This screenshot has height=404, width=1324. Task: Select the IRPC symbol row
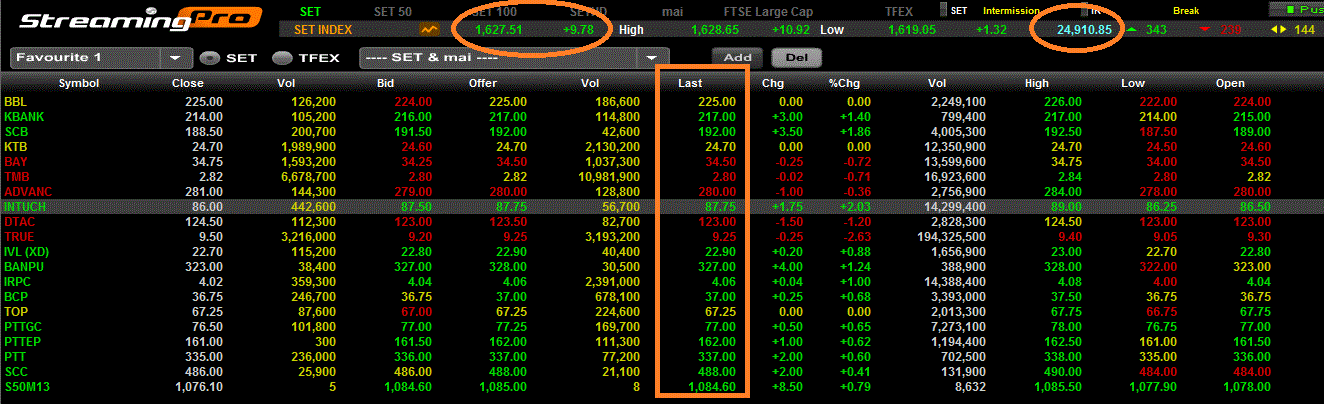662,281
